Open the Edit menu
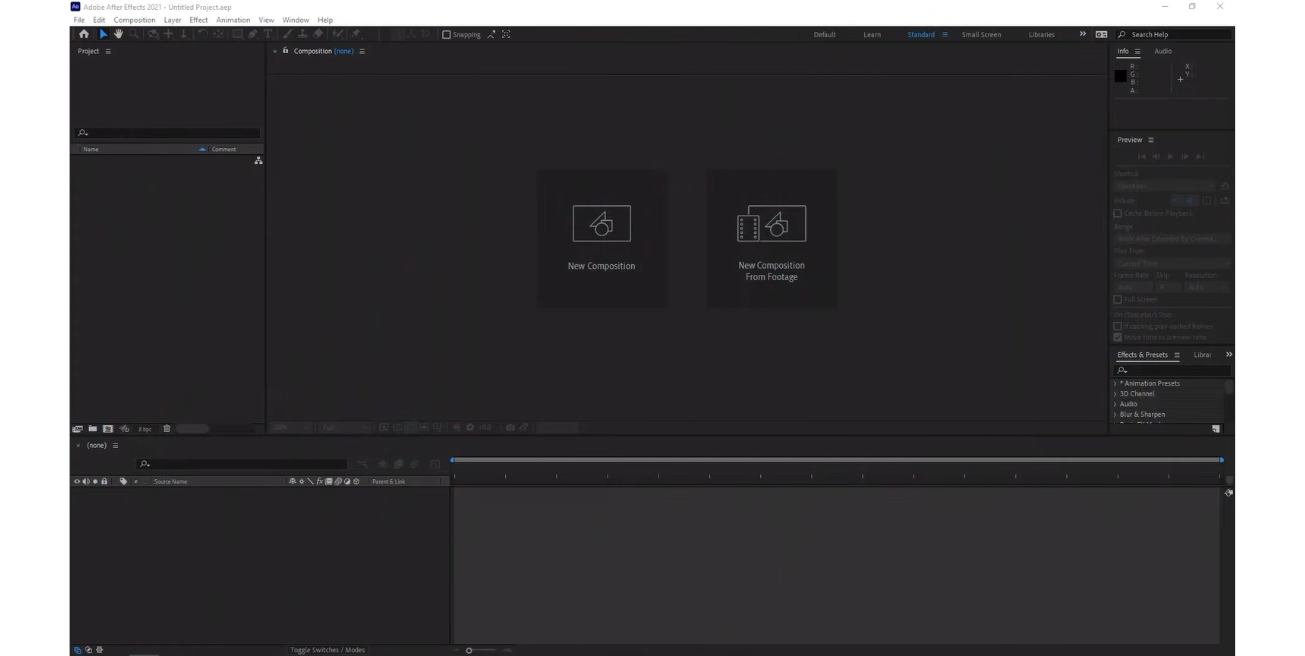 pos(99,20)
